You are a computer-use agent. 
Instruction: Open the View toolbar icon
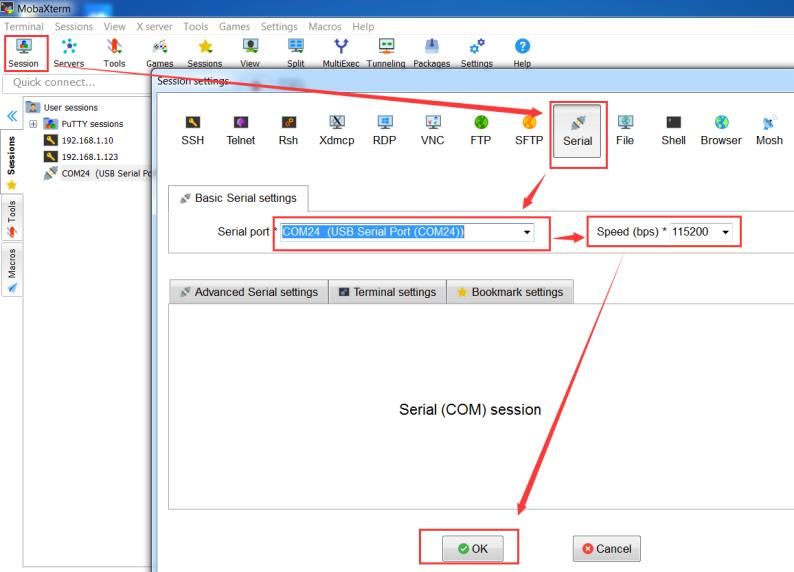click(x=250, y=53)
